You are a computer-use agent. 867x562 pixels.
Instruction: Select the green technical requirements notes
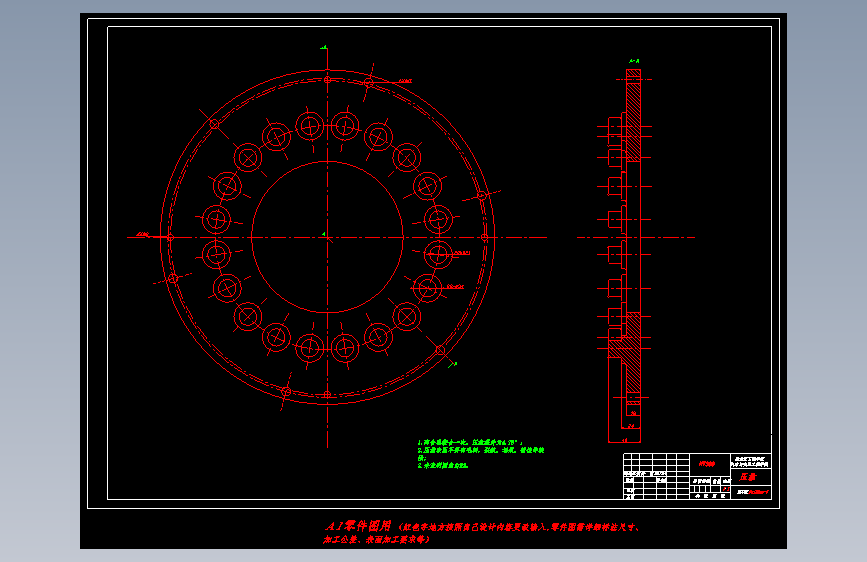(480, 454)
